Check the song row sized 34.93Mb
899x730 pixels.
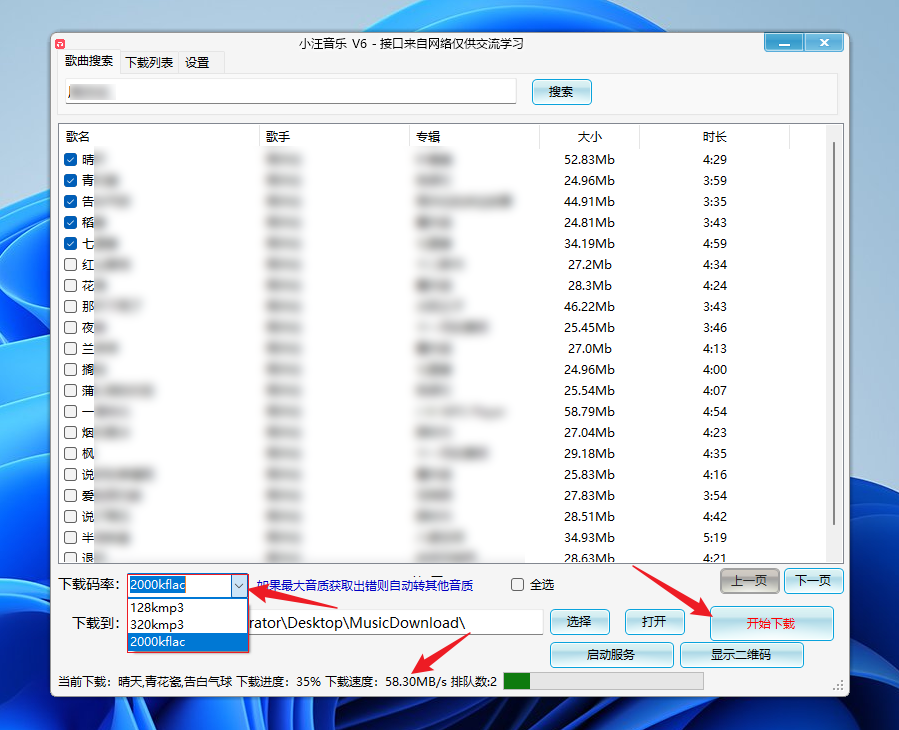[71, 537]
